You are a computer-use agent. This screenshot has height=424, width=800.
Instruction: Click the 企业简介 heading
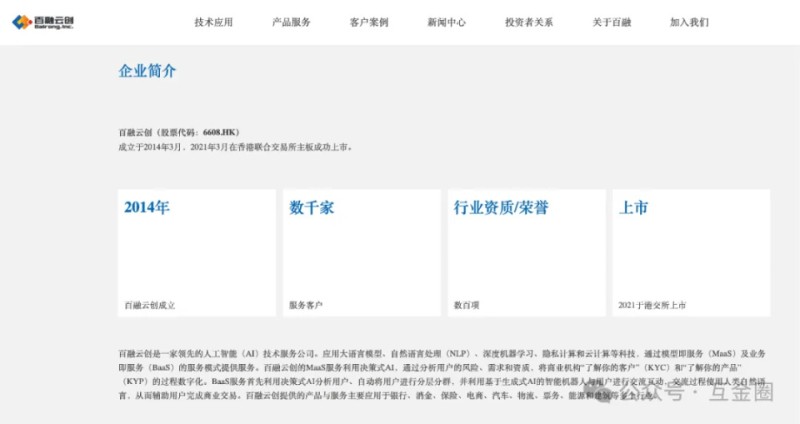147,71
